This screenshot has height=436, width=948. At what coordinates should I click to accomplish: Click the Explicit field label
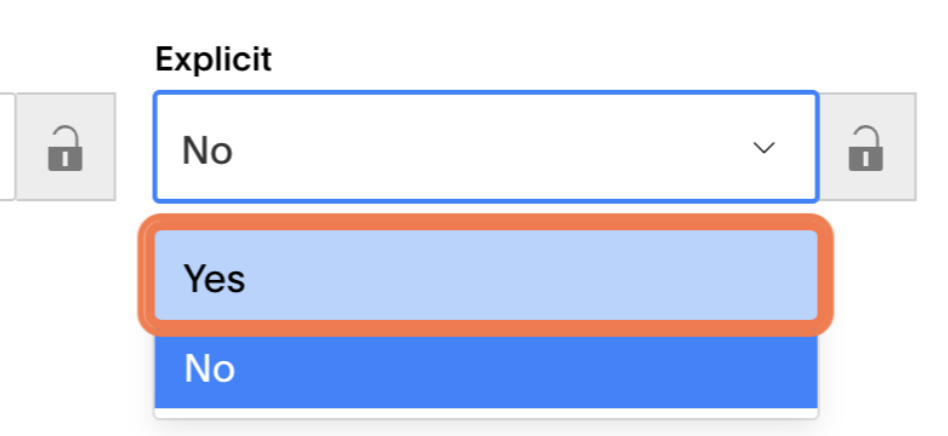[213, 60]
